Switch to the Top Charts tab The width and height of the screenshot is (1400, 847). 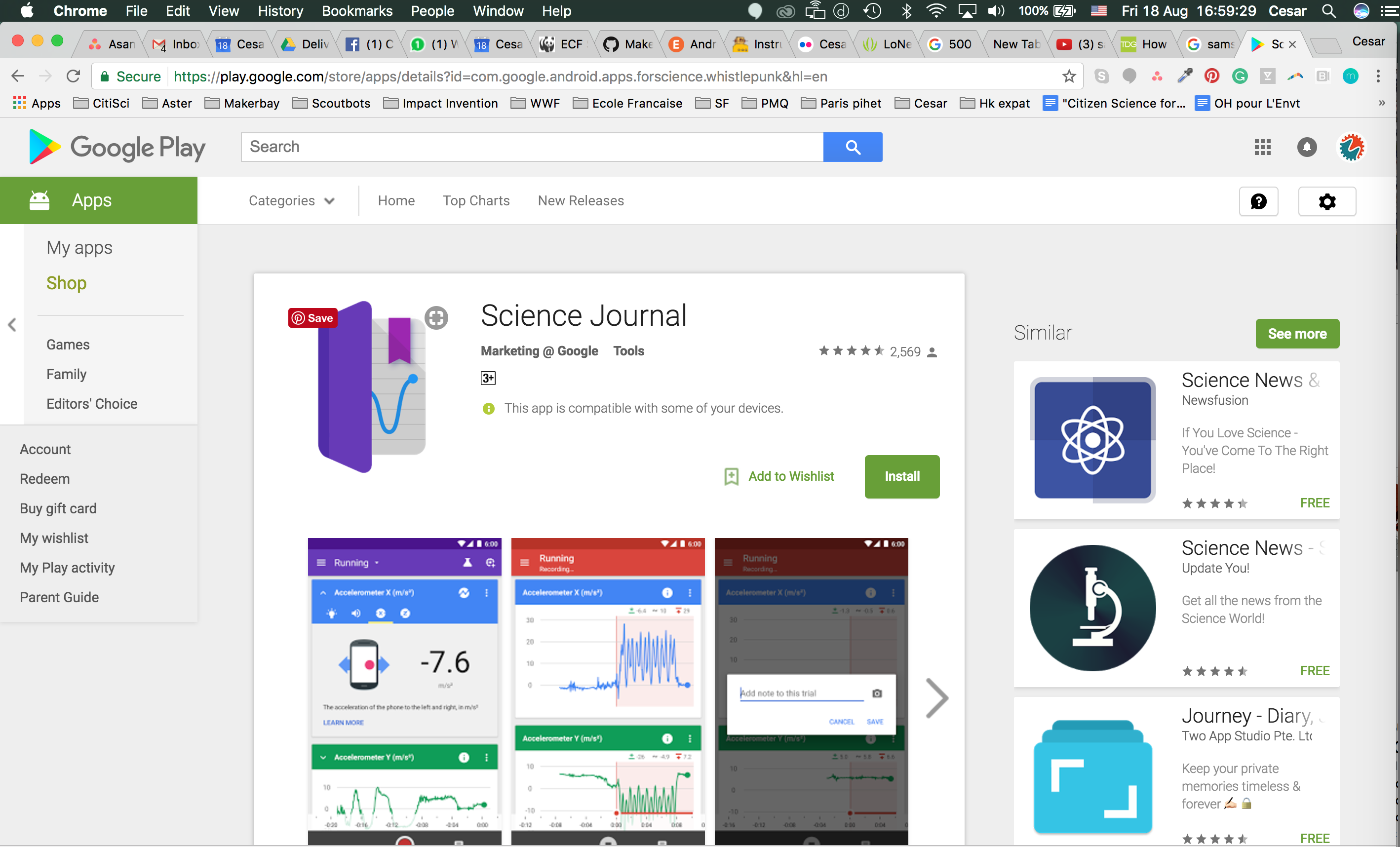pyautogui.click(x=476, y=200)
